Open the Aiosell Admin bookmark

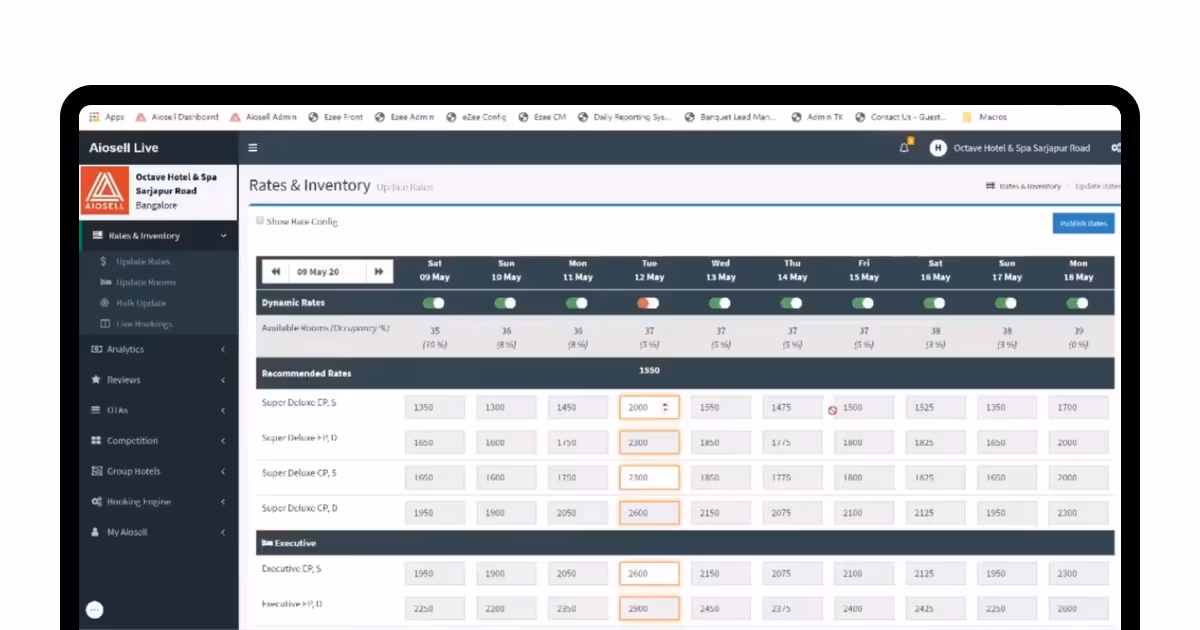coord(263,117)
